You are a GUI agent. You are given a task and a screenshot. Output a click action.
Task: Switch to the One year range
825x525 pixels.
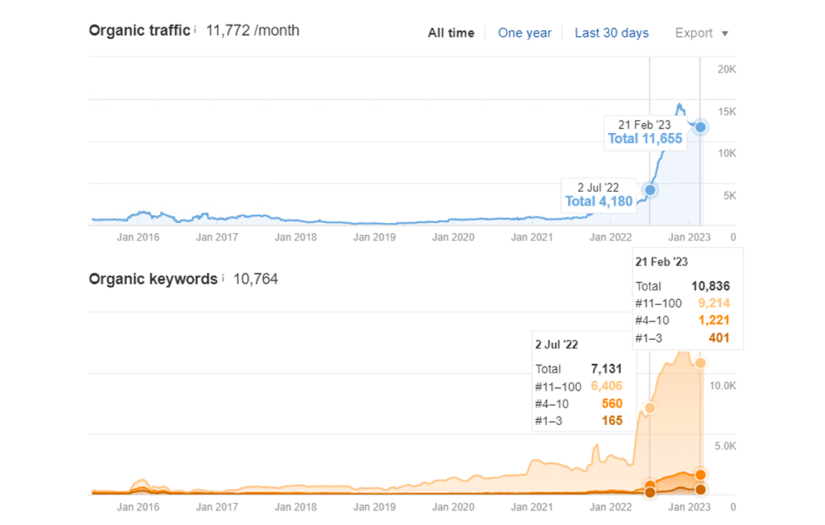click(525, 33)
